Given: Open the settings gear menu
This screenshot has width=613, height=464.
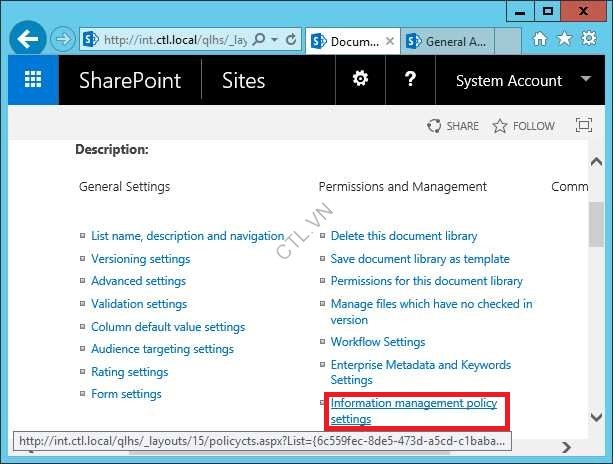Looking at the screenshot, I should coord(360,80).
